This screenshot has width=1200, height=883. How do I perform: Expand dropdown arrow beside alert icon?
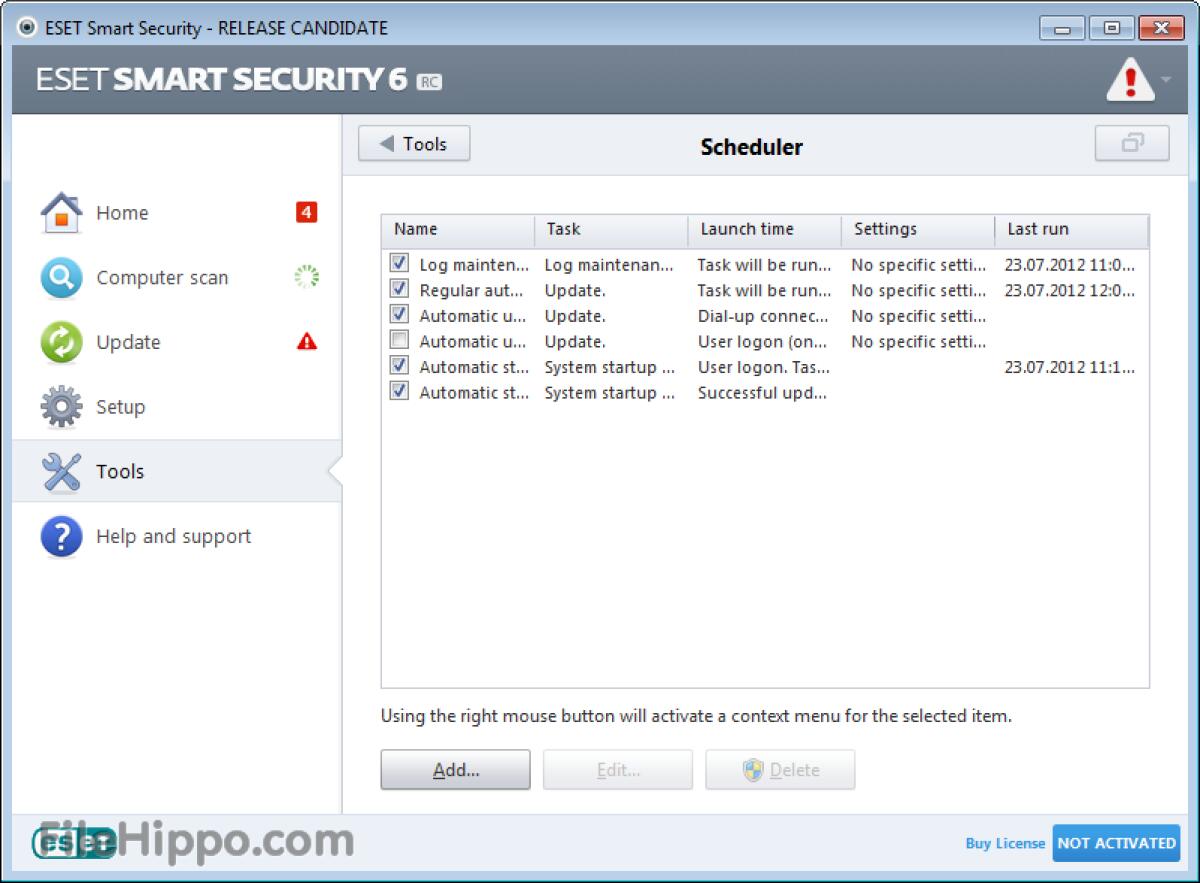[x=1167, y=80]
